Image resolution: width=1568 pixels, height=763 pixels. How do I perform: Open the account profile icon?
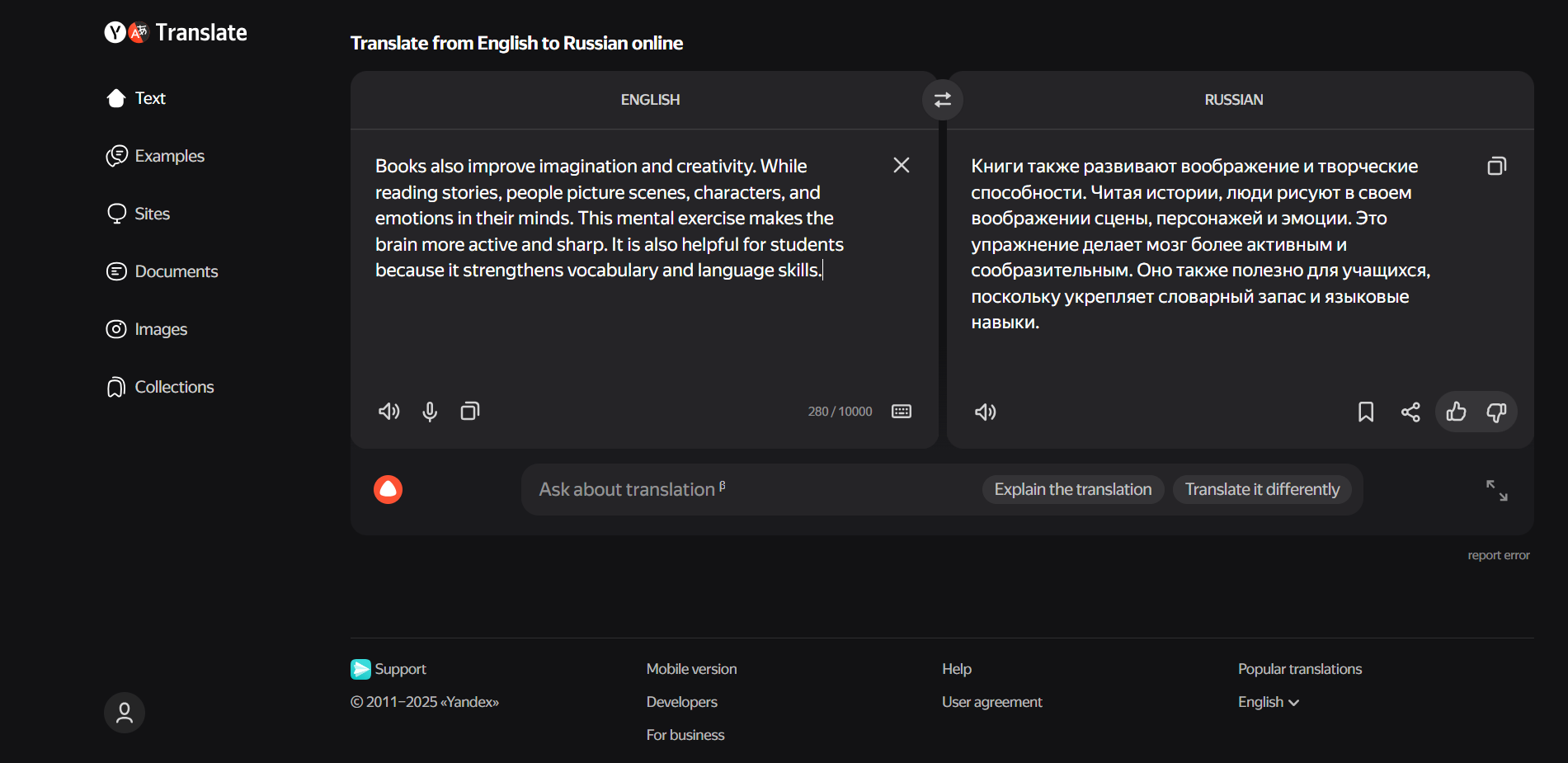coord(124,712)
